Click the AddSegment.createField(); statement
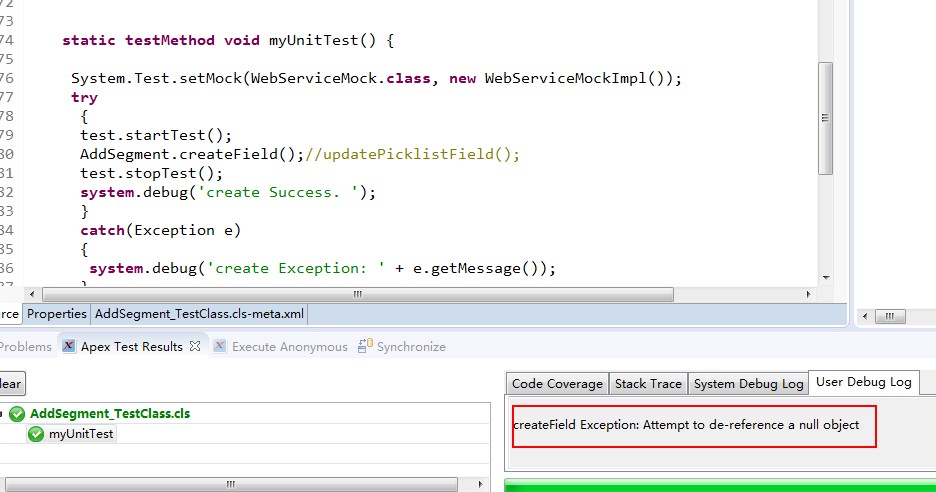Screen dimensions: 936x492 (192, 155)
